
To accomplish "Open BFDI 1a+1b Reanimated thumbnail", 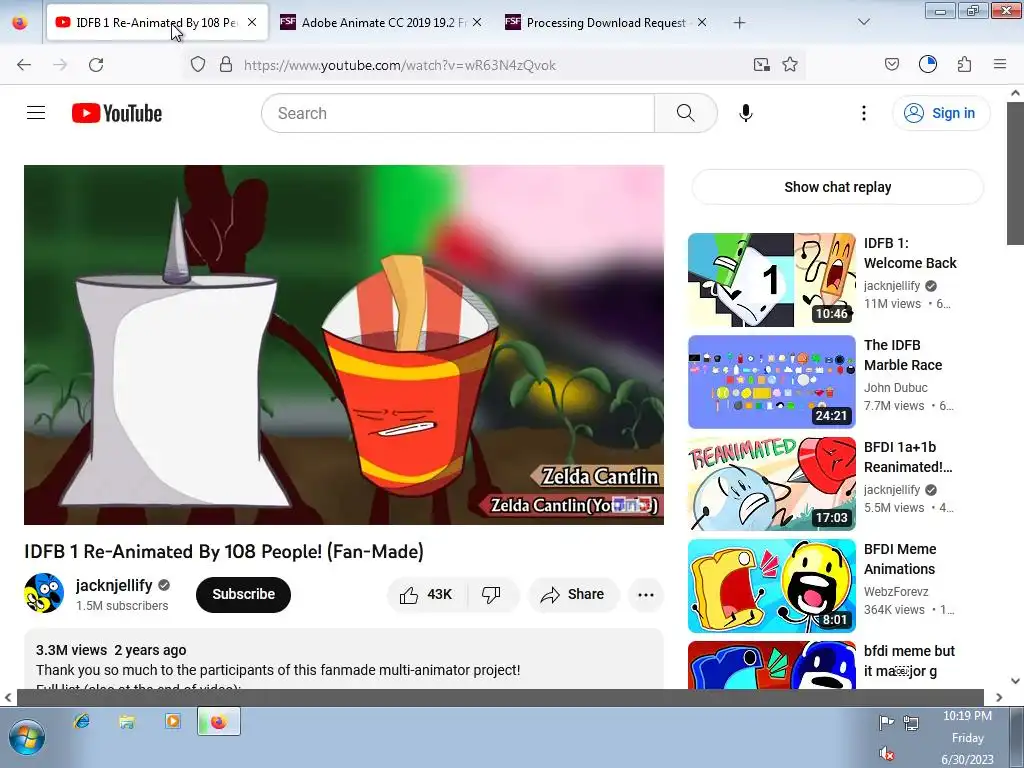I will 772,484.
